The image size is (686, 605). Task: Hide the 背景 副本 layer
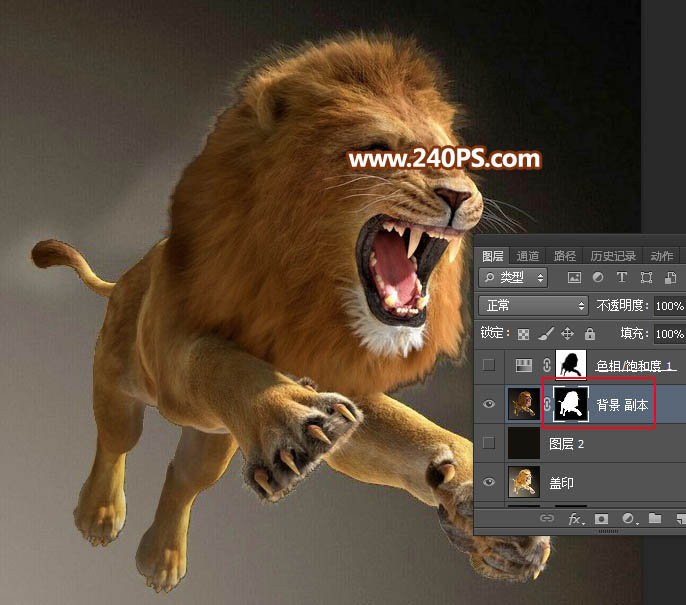pos(489,403)
